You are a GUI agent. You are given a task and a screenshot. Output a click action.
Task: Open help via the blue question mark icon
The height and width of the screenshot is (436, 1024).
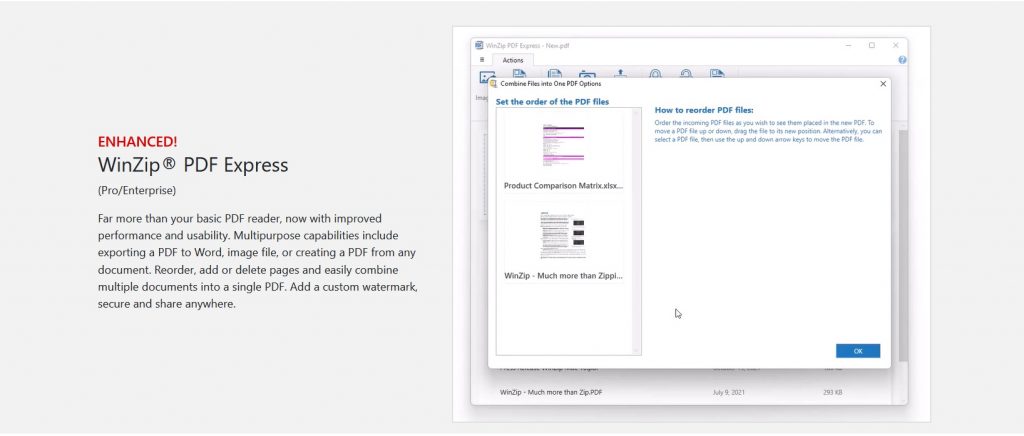tap(902, 59)
